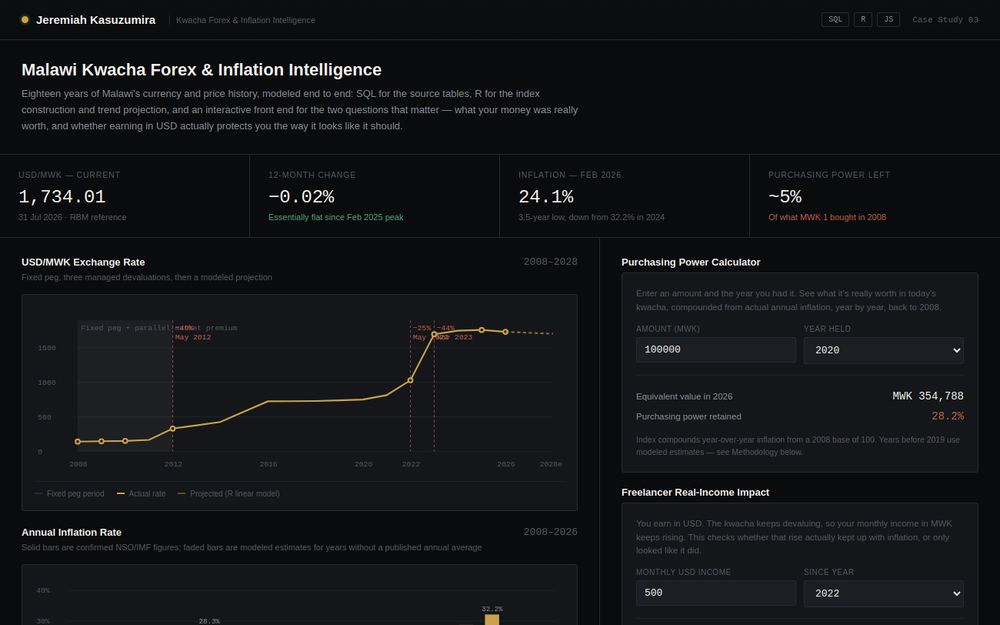Click the 2008–2026 range label
Viewport: 1000px width, 625px height.
tap(550, 532)
